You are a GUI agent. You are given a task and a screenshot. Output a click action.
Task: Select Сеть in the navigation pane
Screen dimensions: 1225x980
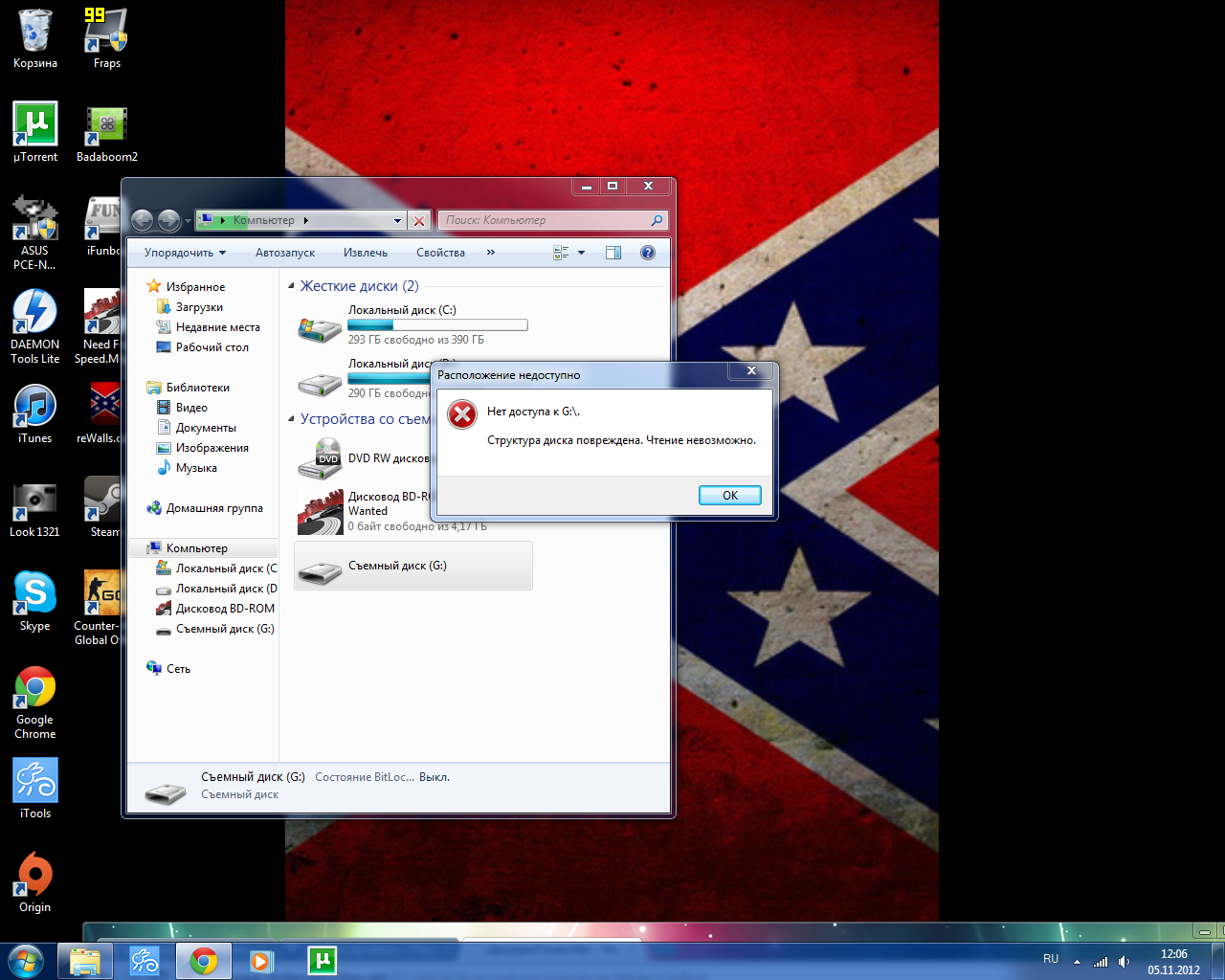[x=178, y=669]
